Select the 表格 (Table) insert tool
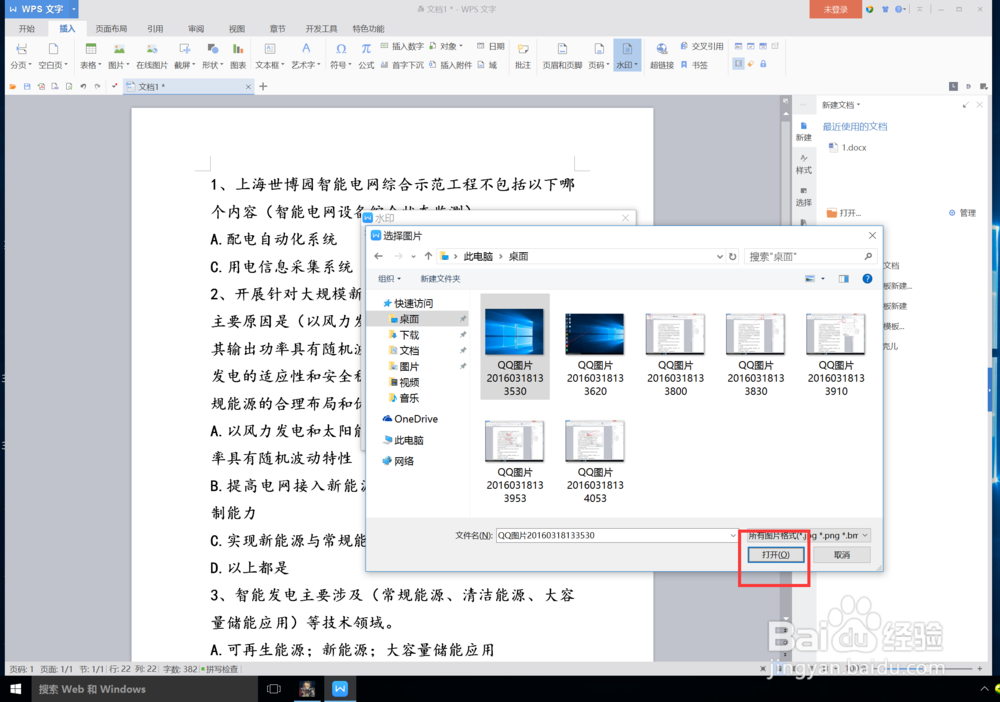Image resolution: width=1000 pixels, height=702 pixels. [x=88, y=58]
